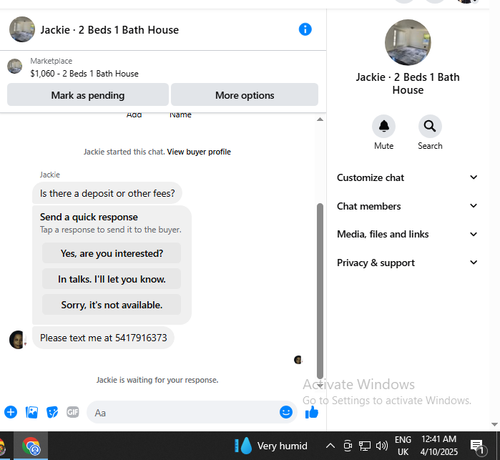The width and height of the screenshot is (500, 460).
Task: Expand Media, files and links section
Action: pyautogui.click(x=407, y=234)
